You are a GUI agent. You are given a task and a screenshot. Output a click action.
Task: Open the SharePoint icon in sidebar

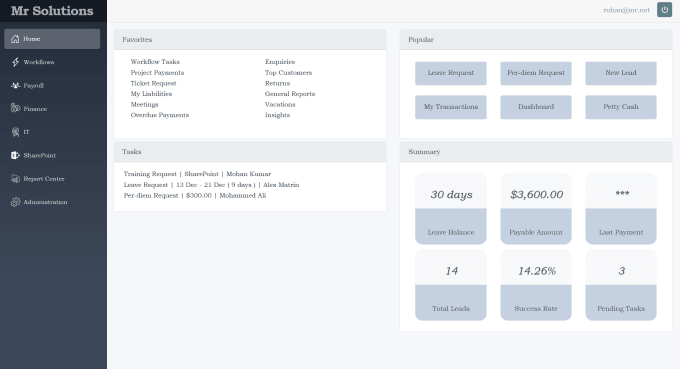[x=15, y=155]
